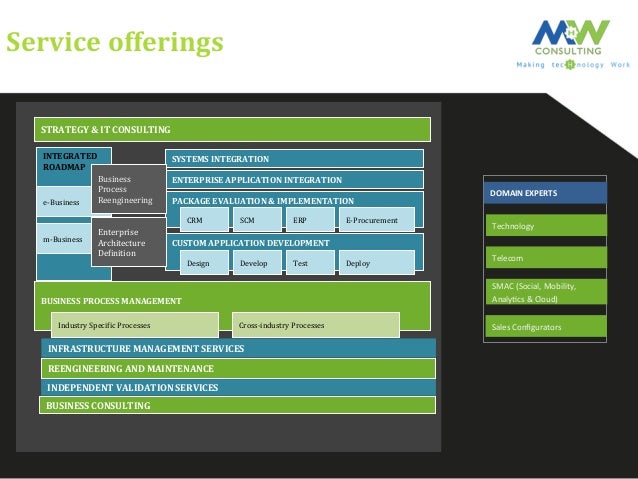Click the Service offerings title
The height and width of the screenshot is (479, 638).
tap(115, 43)
